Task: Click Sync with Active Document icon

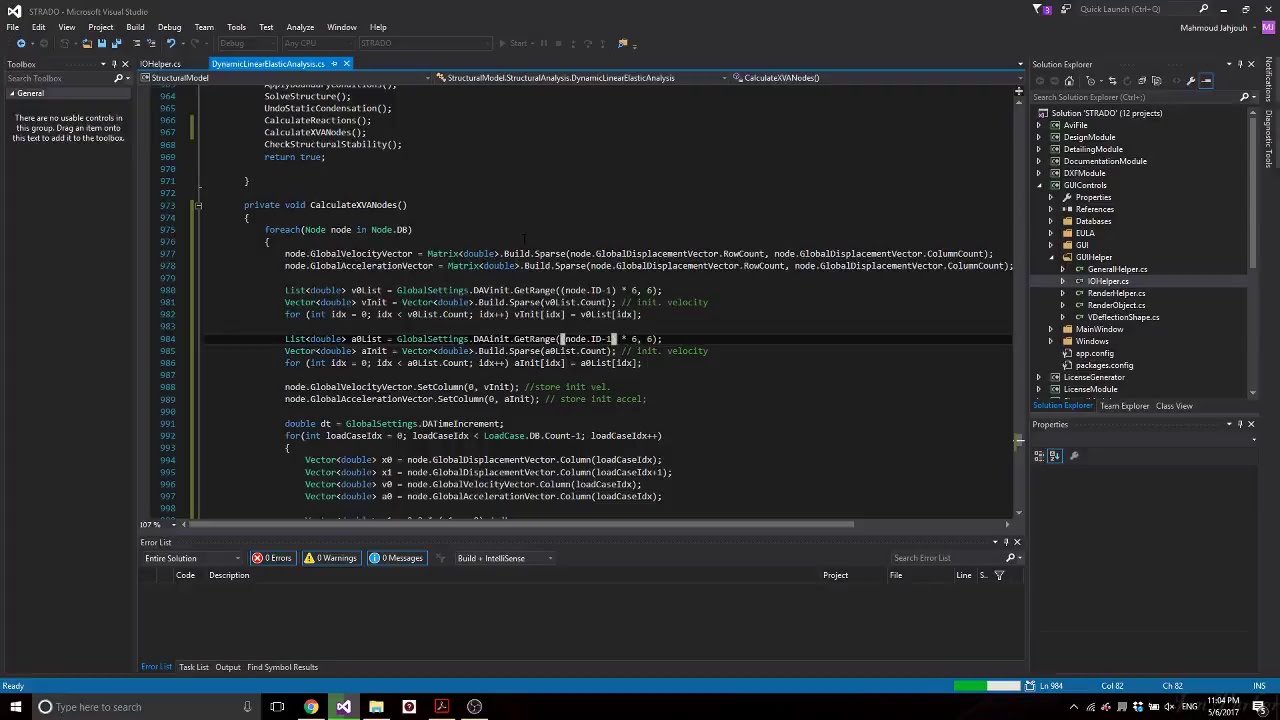Action: [1112, 81]
